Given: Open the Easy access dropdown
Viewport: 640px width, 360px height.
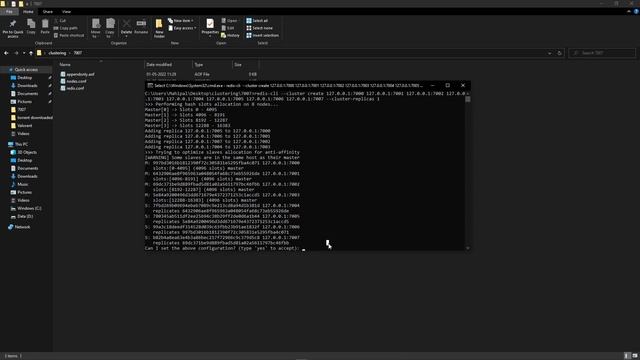Looking at the screenshot, I should (x=182, y=28).
